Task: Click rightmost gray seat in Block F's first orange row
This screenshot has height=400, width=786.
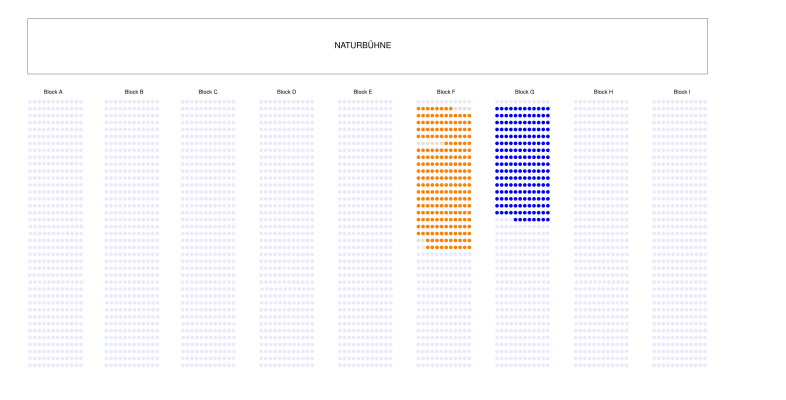Action: (x=469, y=108)
